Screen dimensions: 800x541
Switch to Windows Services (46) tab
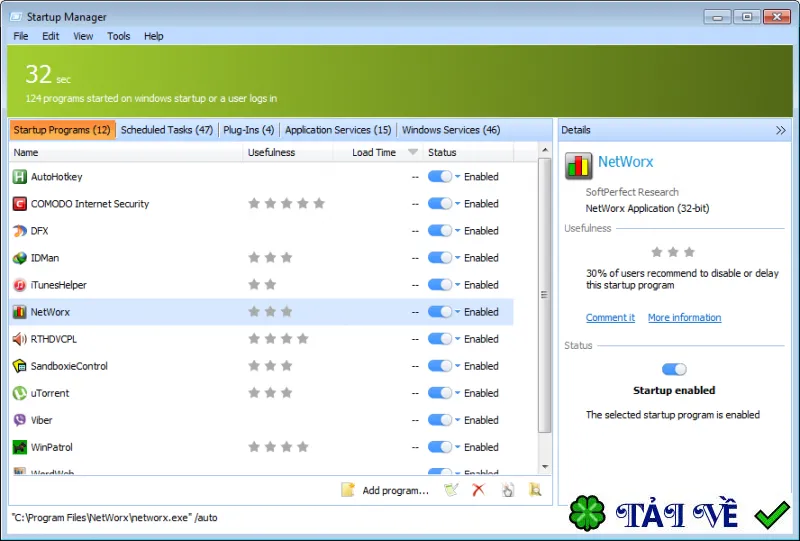pos(451,130)
